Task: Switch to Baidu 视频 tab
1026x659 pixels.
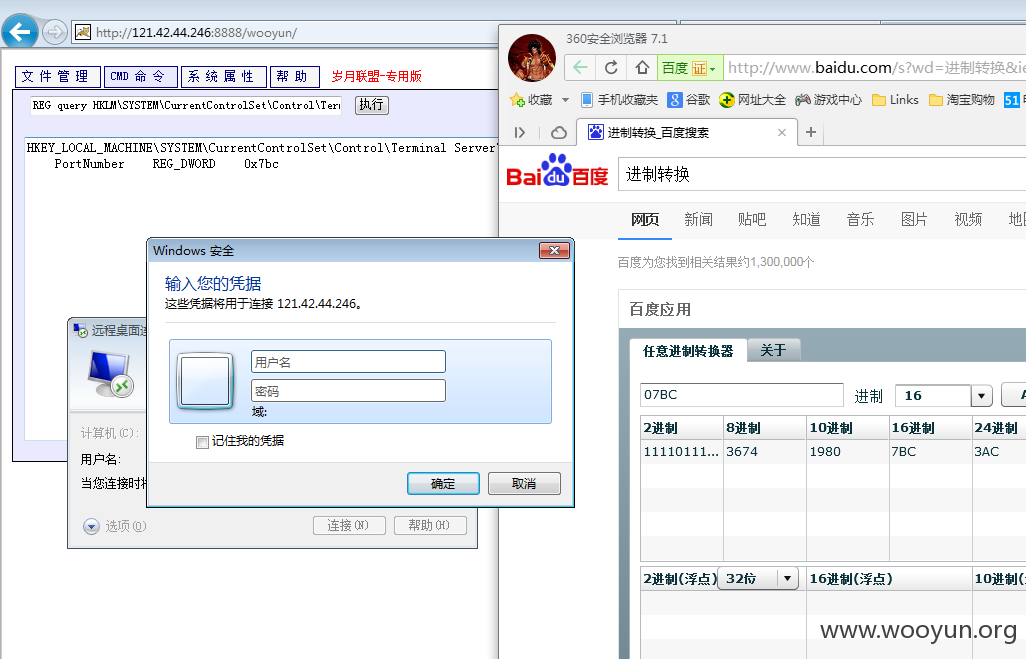Action: (x=968, y=219)
